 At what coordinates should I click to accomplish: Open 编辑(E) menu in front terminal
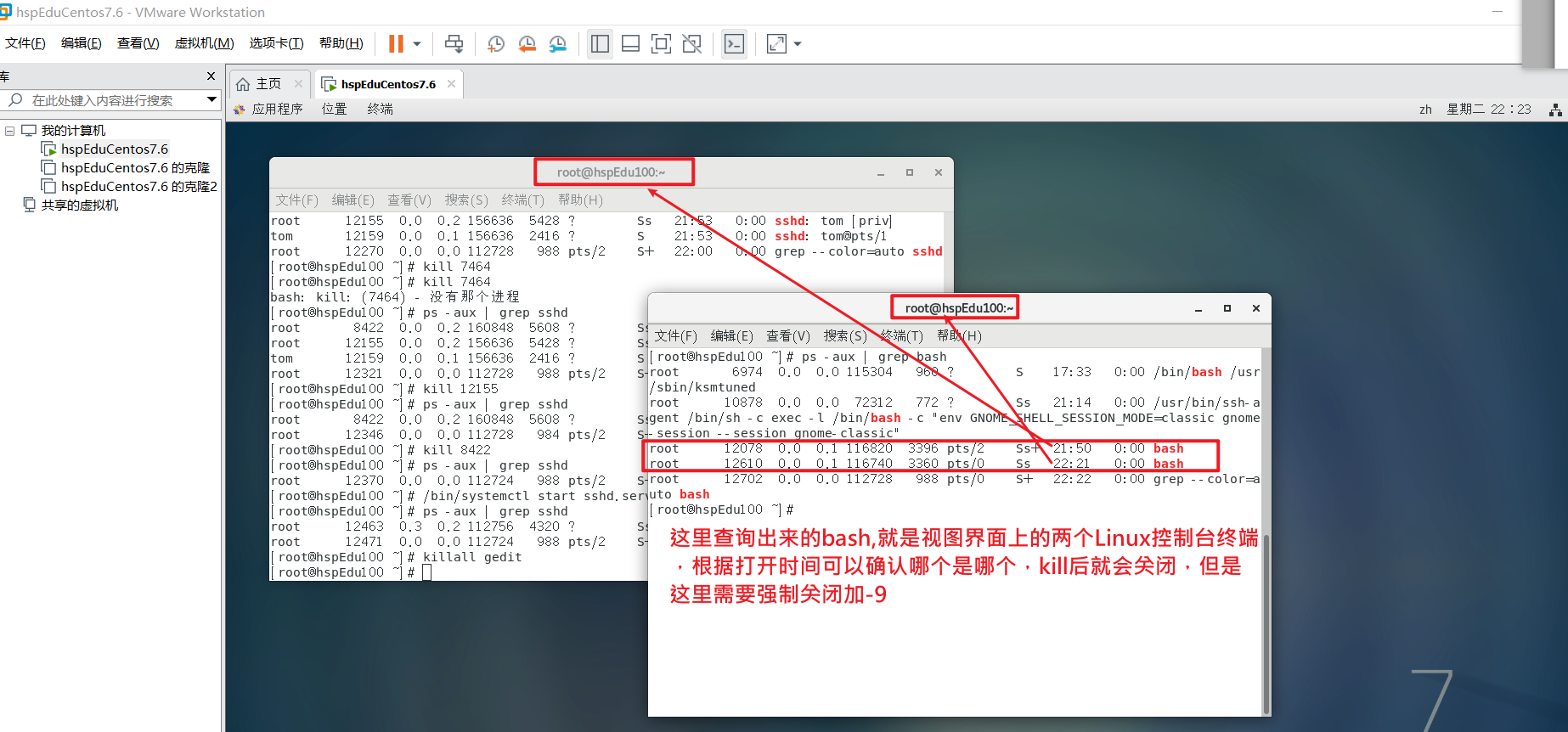[731, 335]
